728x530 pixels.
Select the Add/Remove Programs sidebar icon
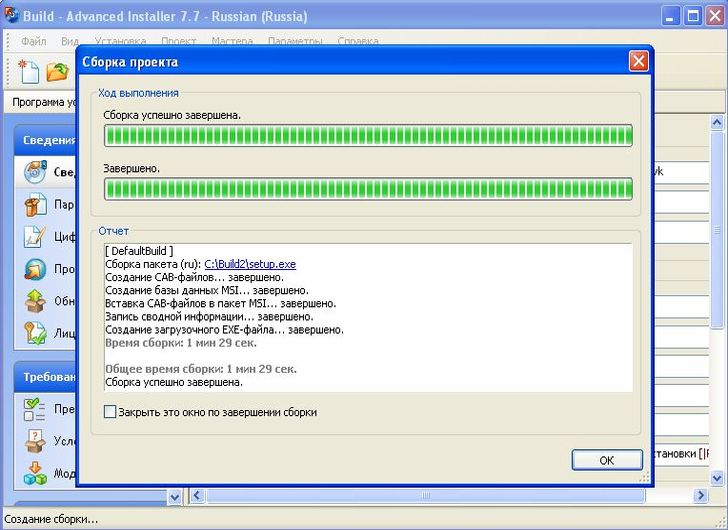pos(35,269)
